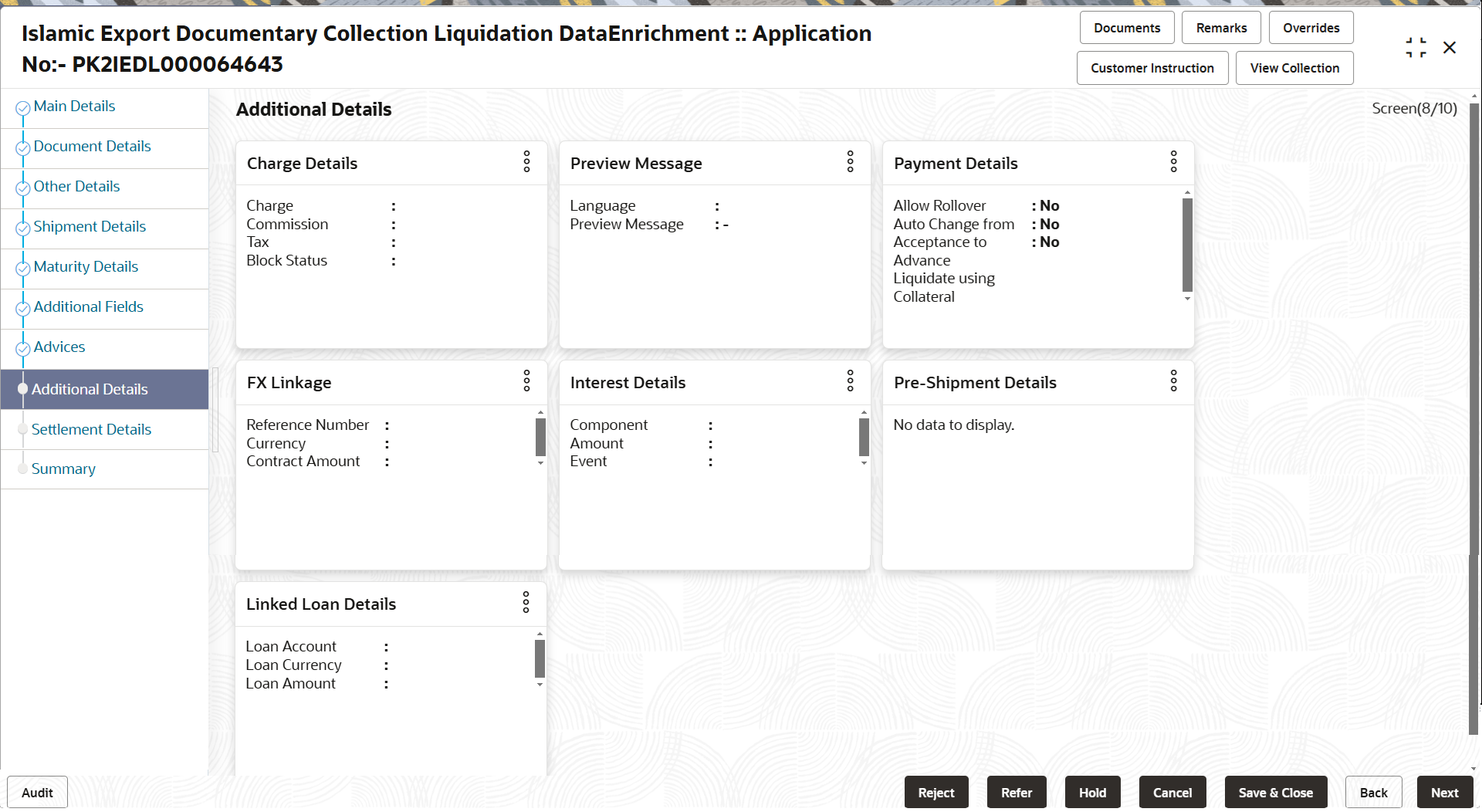Viewport: 1482px width, 812px height.
Task: Click the Shipment Details checkmark step icon
Action: pos(23,228)
